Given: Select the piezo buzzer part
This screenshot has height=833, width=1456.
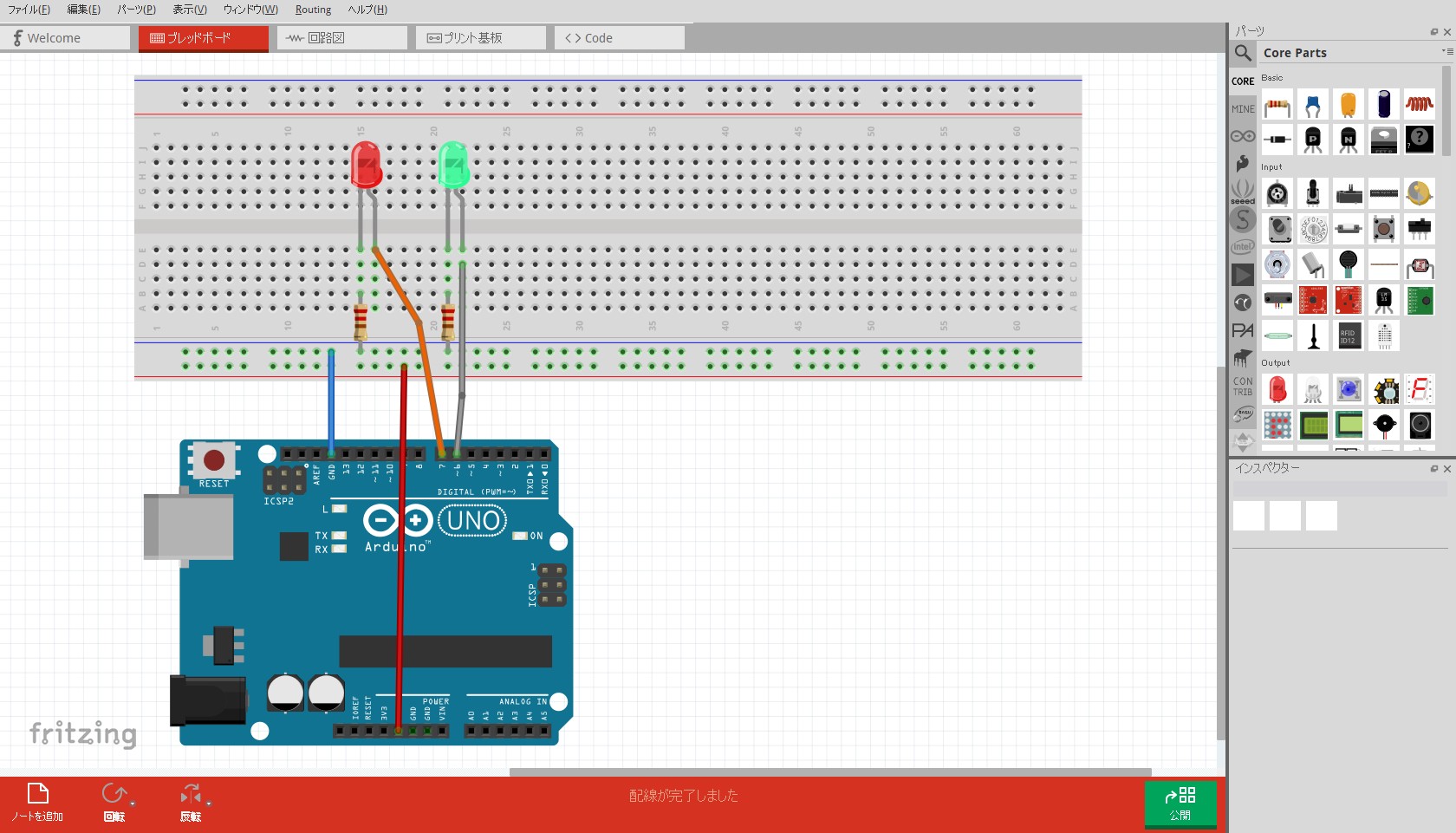Looking at the screenshot, I should (x=1384, y=426).
